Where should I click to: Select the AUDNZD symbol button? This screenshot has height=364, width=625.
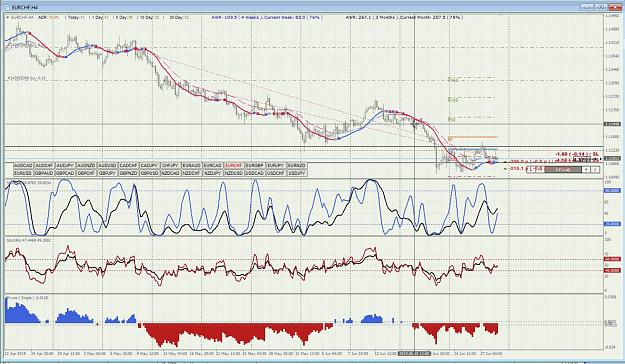(x=87, y=165)
